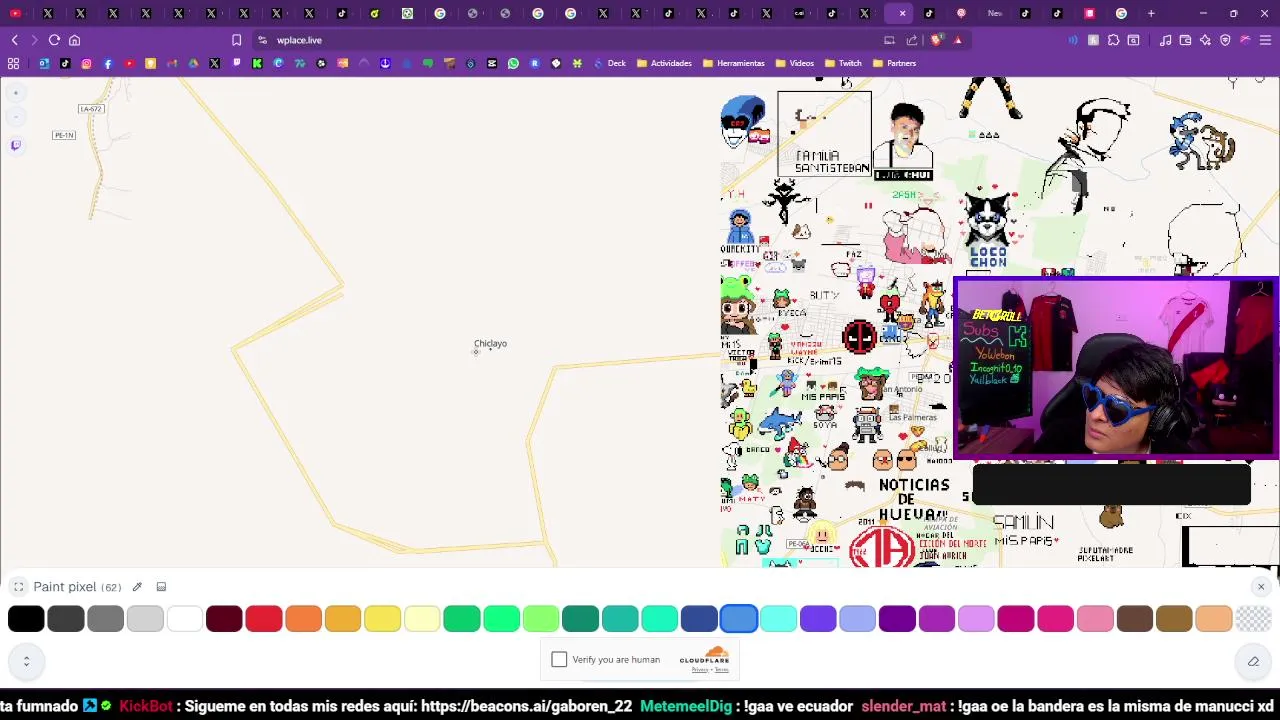
Task: Open the Deck bookmark
Action: (609, 63)
